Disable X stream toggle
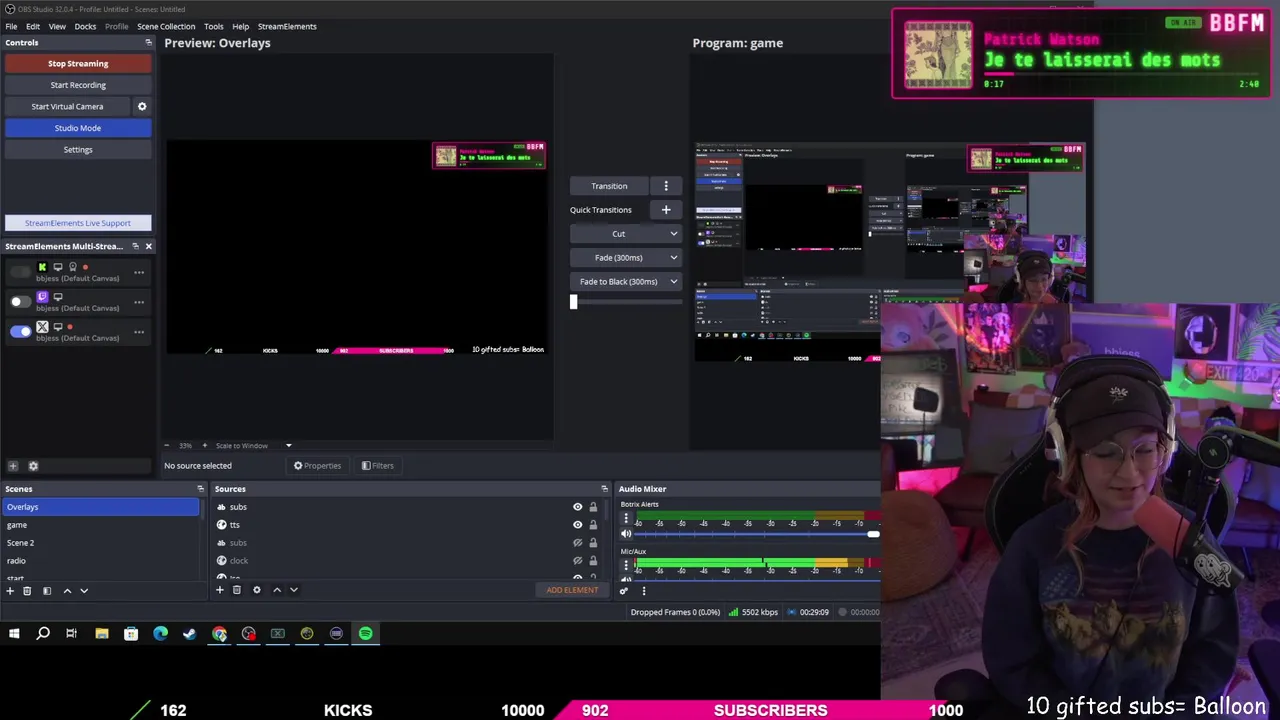This screenshot has height=720, width=1280. pos(20,332)
